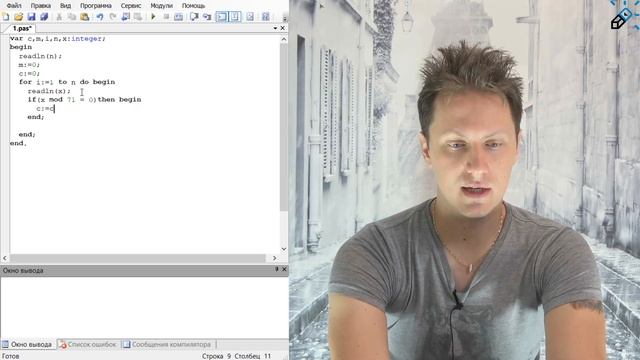640x360 pixels.
Task: Click the editor horizontal scrollbar thumb
Action: pyautogui.click(x=138, y=258)
